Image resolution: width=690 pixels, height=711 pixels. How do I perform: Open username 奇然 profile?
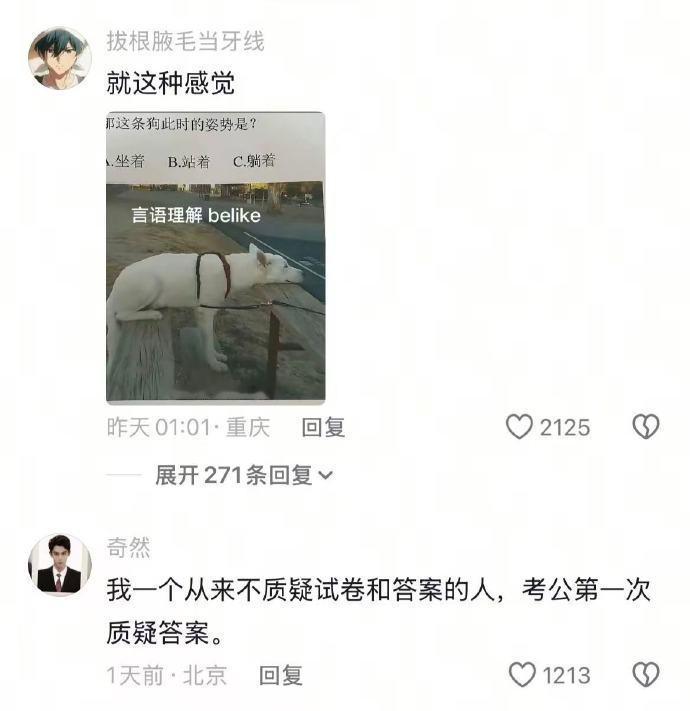point(128,547)
